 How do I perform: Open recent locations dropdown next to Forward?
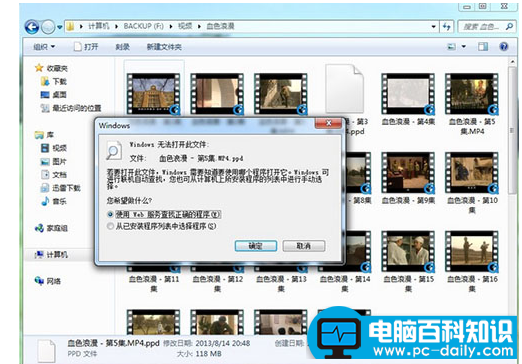point(59,27)
